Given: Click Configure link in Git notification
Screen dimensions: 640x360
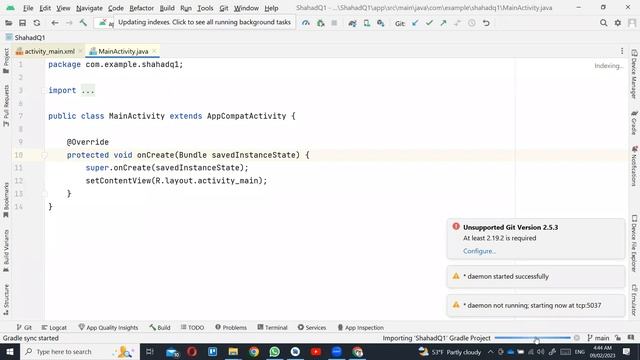Looking at the screenshot, I should tap(479, 251).
